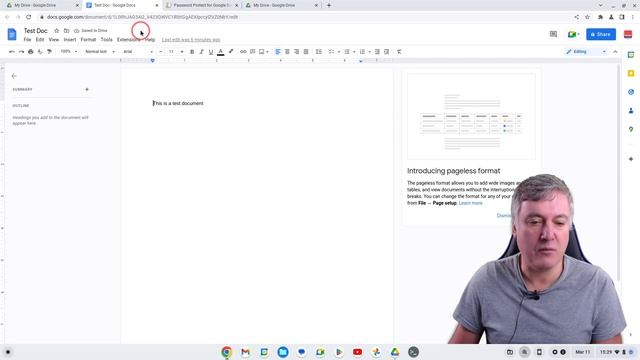Set right text alignment
The height and width of the screenshot is (360, 640).
pos(297,52)
